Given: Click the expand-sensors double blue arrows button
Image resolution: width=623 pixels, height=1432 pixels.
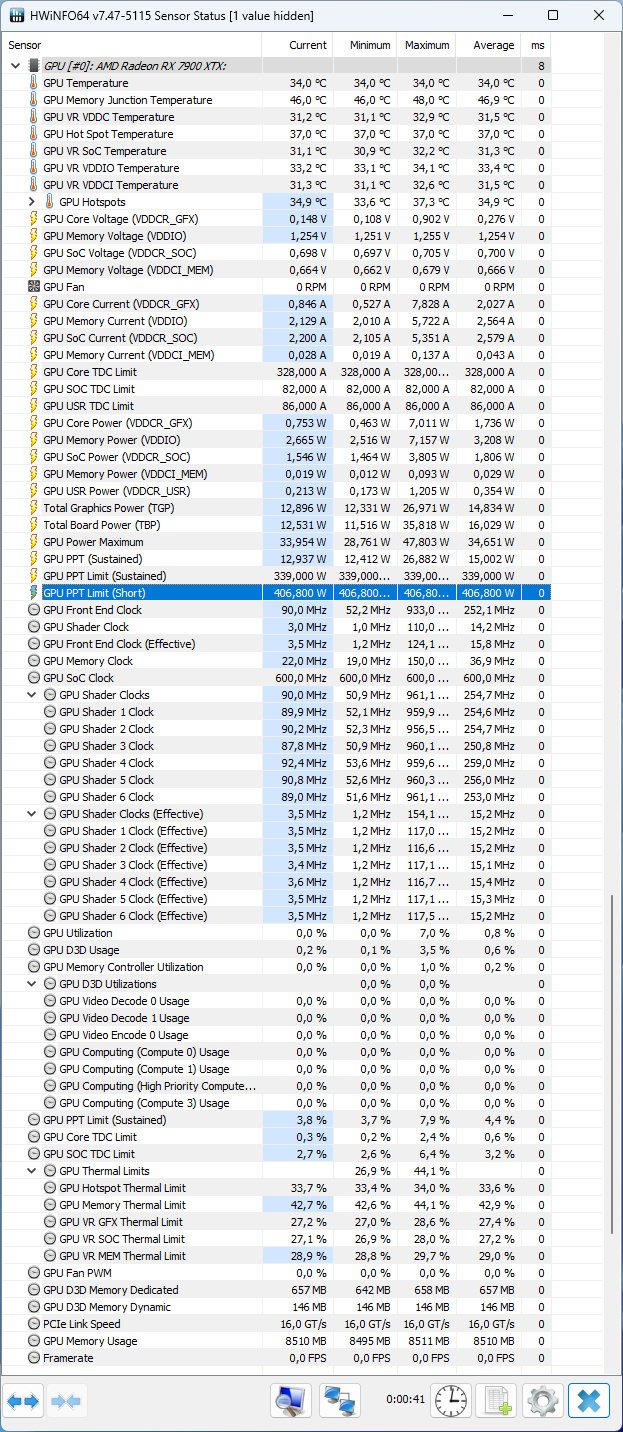Looking at the screenshot, I should (x=22, y=1401).
